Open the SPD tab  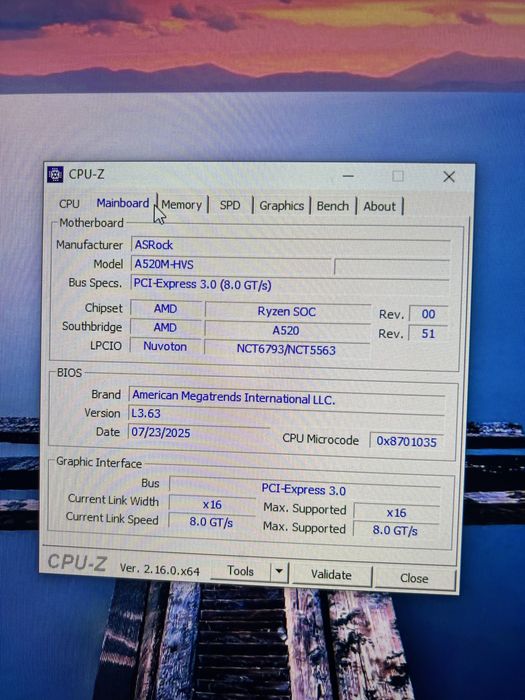click(230, 205)
